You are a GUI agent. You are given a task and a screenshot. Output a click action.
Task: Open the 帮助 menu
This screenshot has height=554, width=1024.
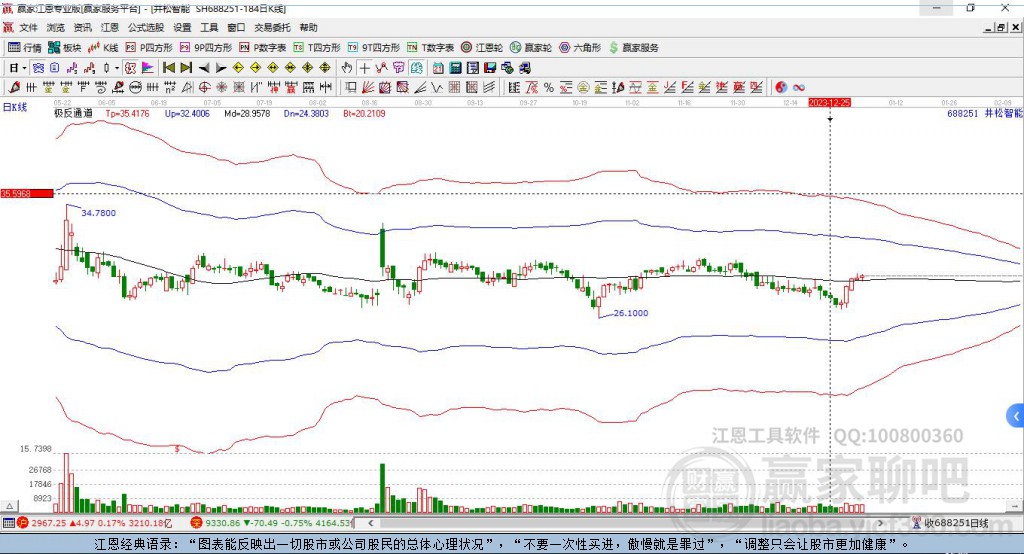coord(308,27)
